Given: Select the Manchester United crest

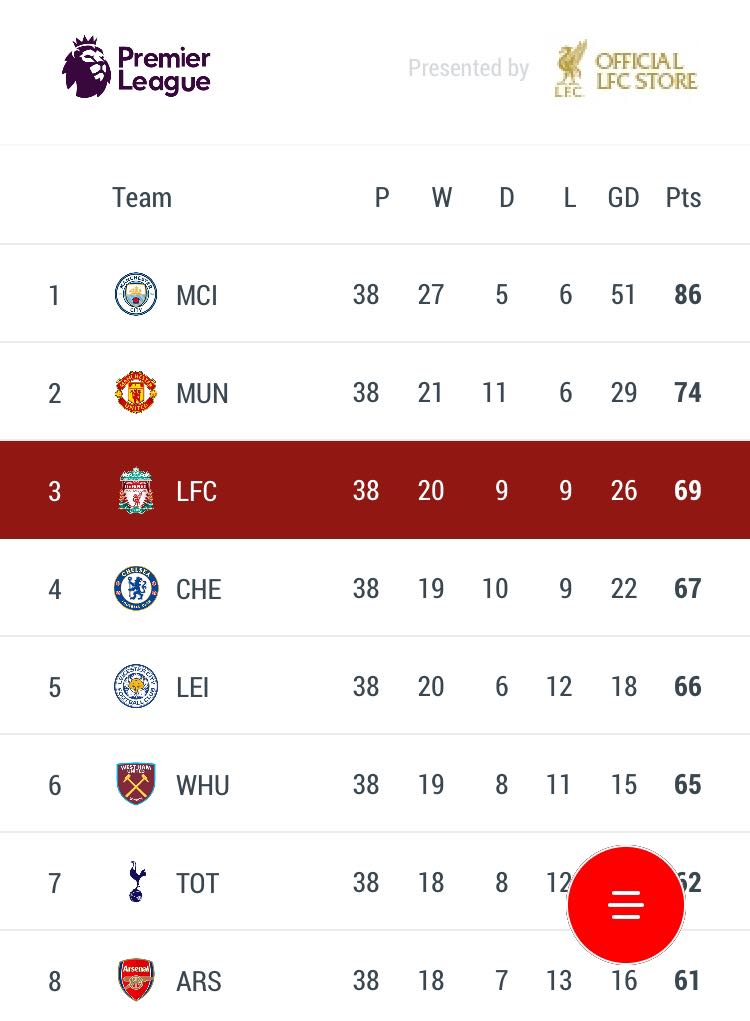Looking at the screenshot, I should (136, 392).
